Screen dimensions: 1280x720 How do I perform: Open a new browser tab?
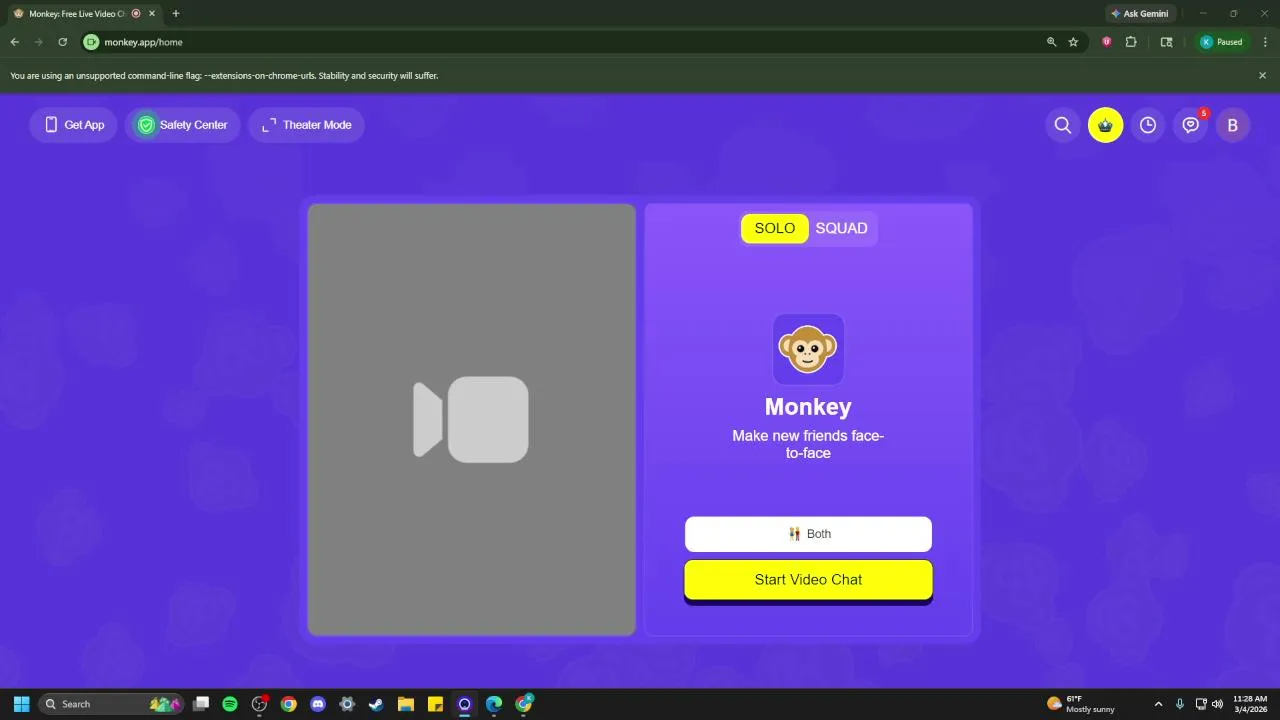176,14
